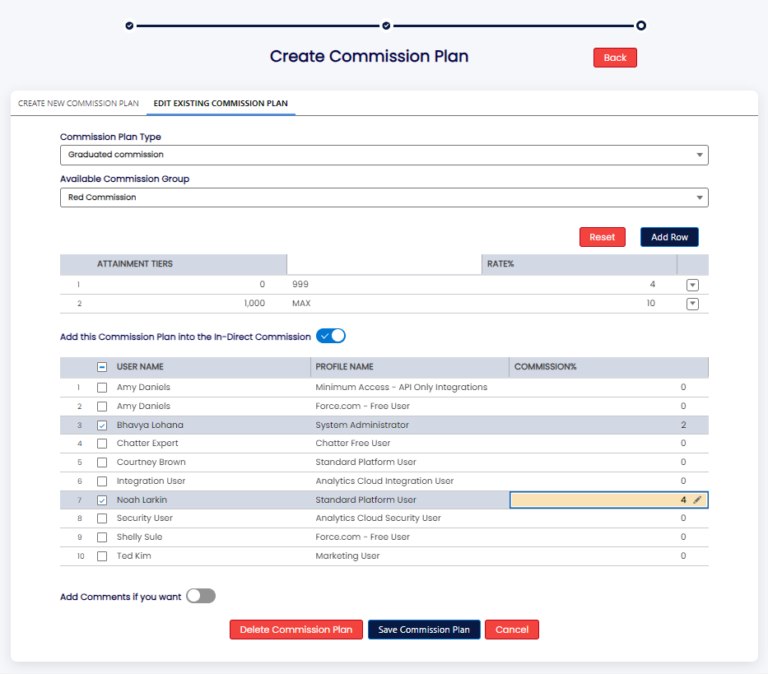Open row menu arrow for tier 1
Screen dimensions: 768x674
coord(692,285)
